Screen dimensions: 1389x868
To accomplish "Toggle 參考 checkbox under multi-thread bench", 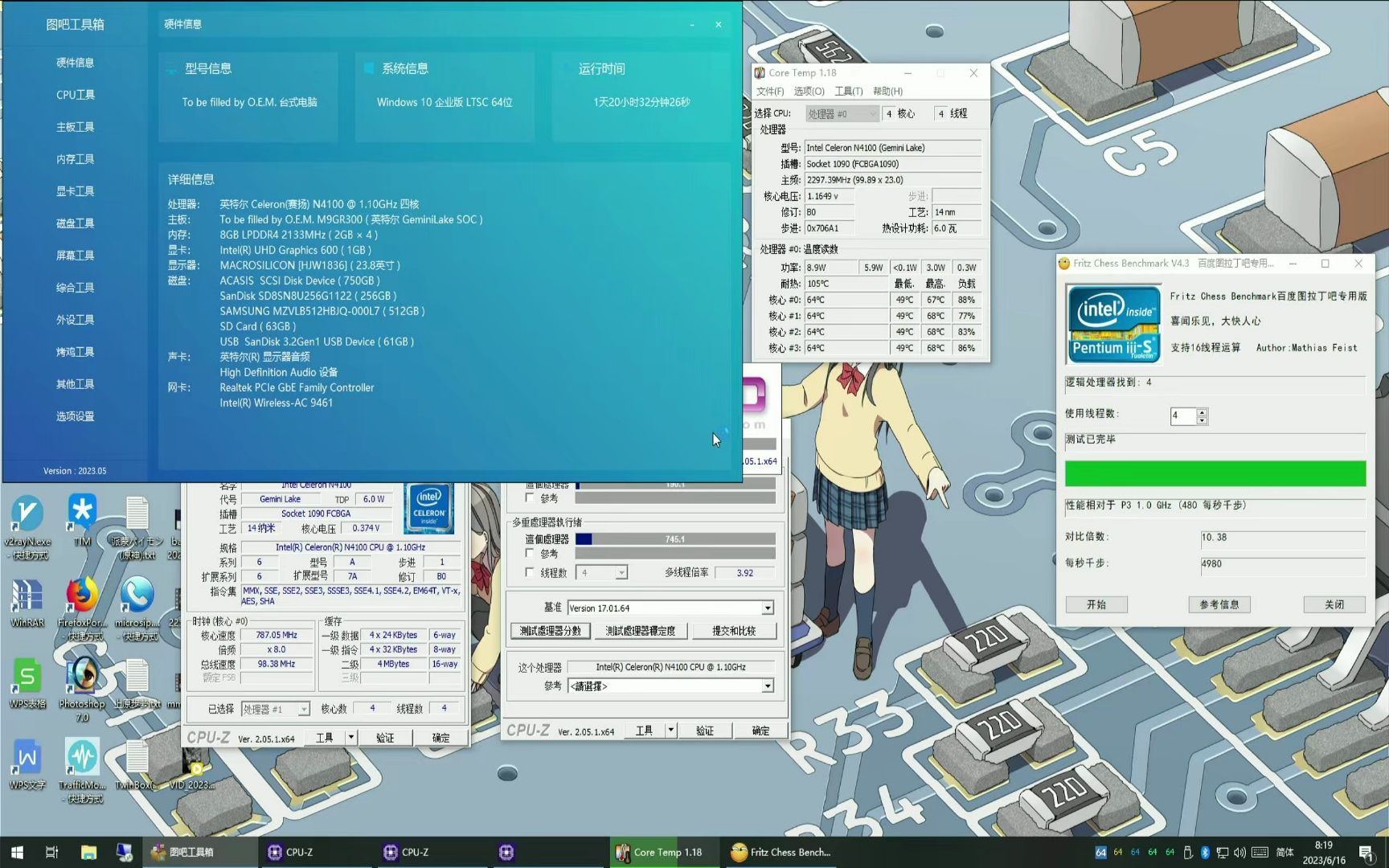I will click(530, 554).
